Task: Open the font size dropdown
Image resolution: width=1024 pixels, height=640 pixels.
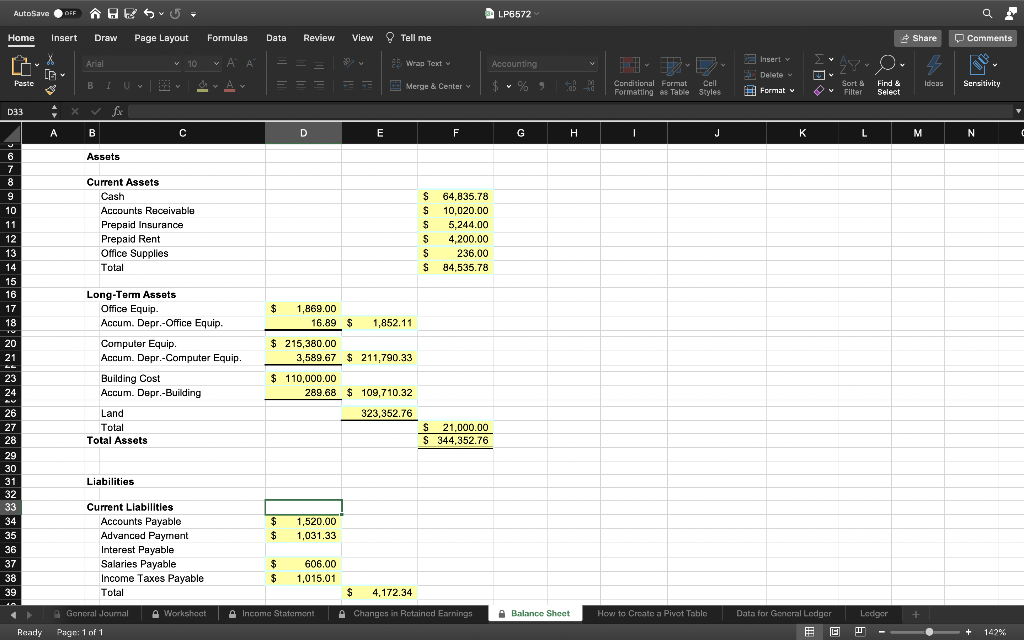Action: pos(216,63)
